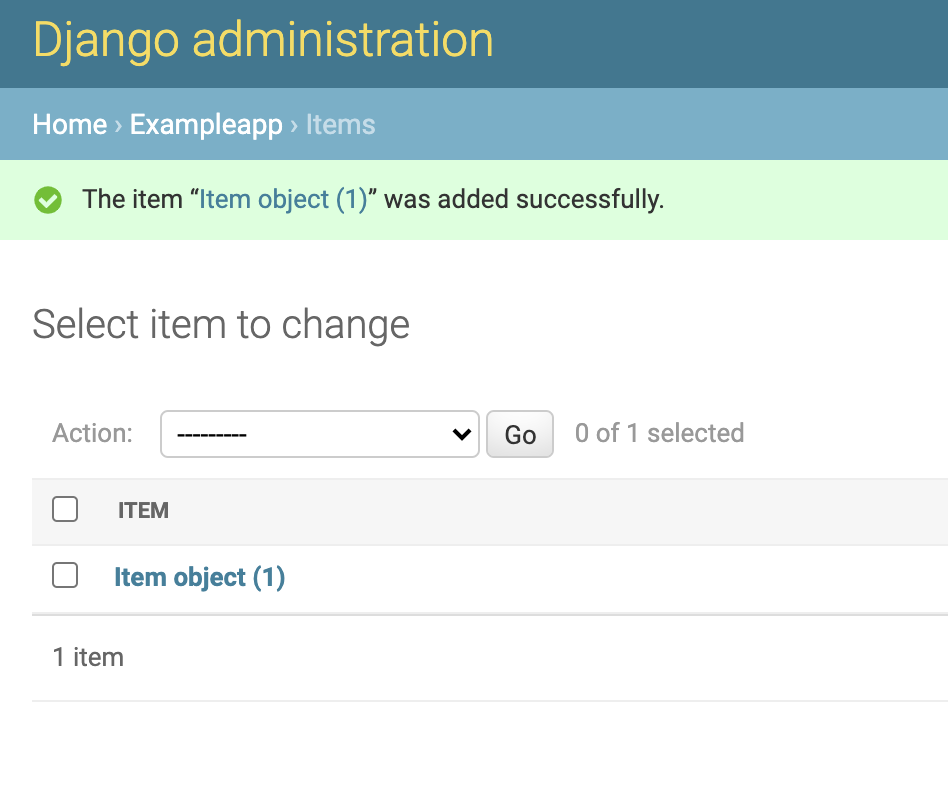This screenshot has width=948, height=792.
Task: Click the Items breadcrumb text
Action: (340, 125)
